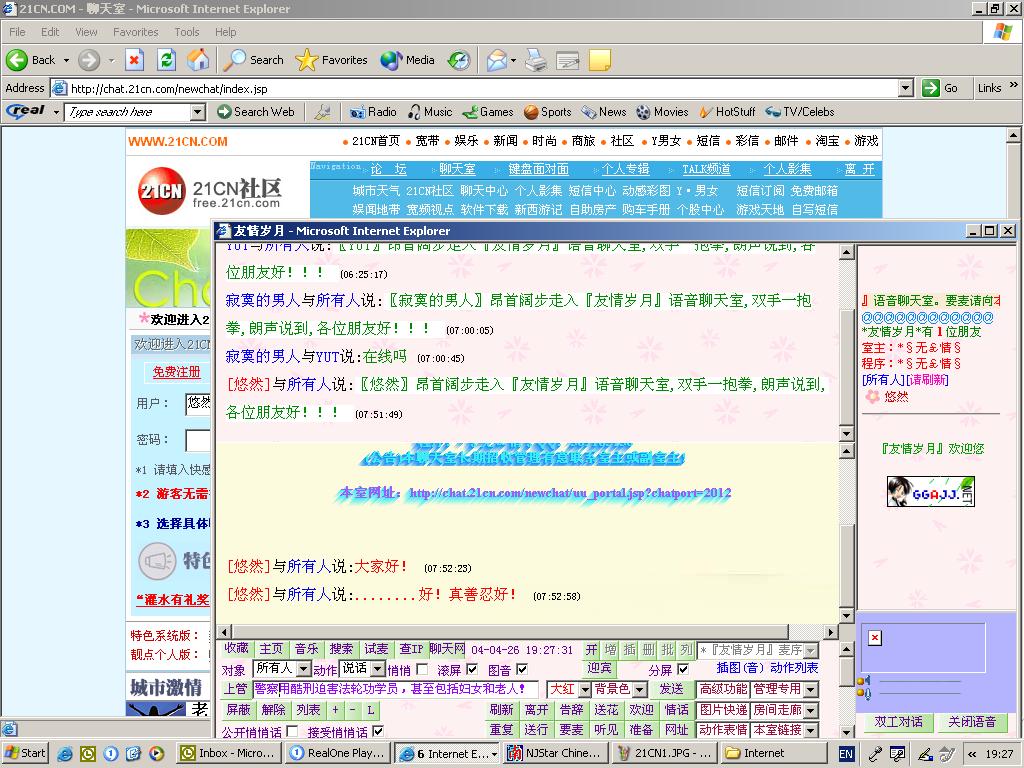Image resolution: width=1024 pixels, height=768 pixels.
Task: Click the chat message input field
Action: (396, 689)
